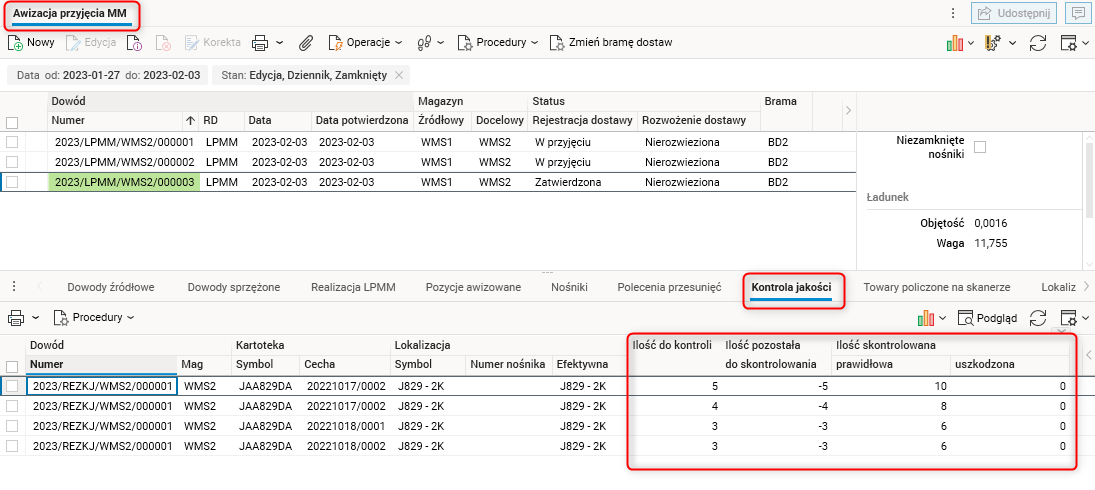
Task: Click the paperclip attachments icon
Action: coord(307,43)
